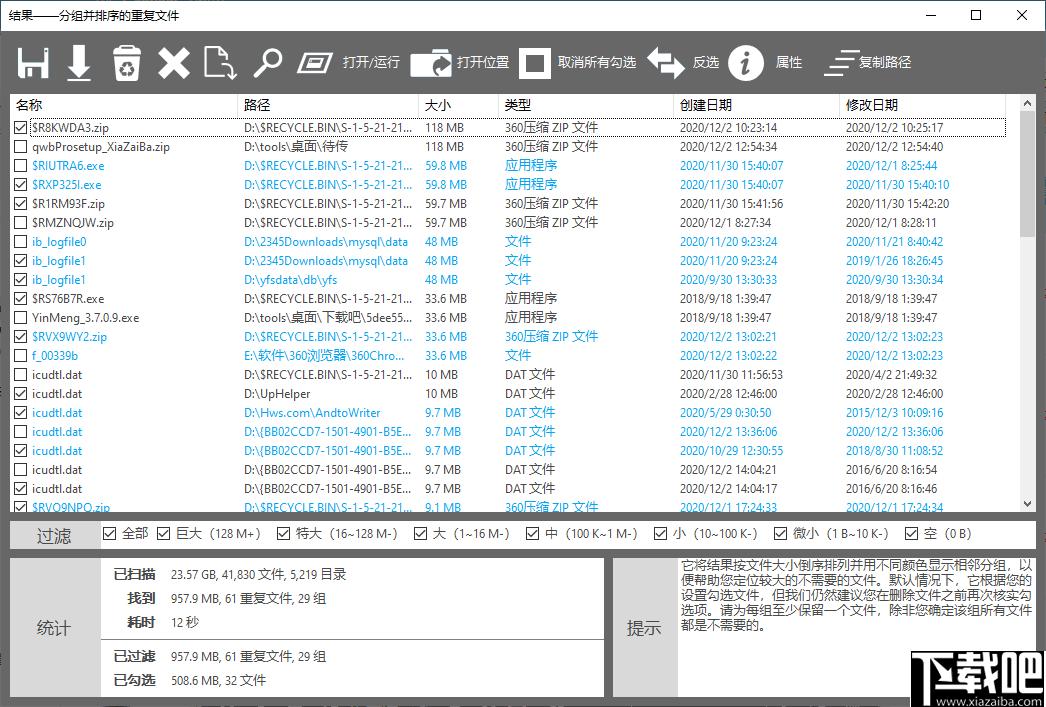Sort by the 创建日期 column header

coord(756,105)
